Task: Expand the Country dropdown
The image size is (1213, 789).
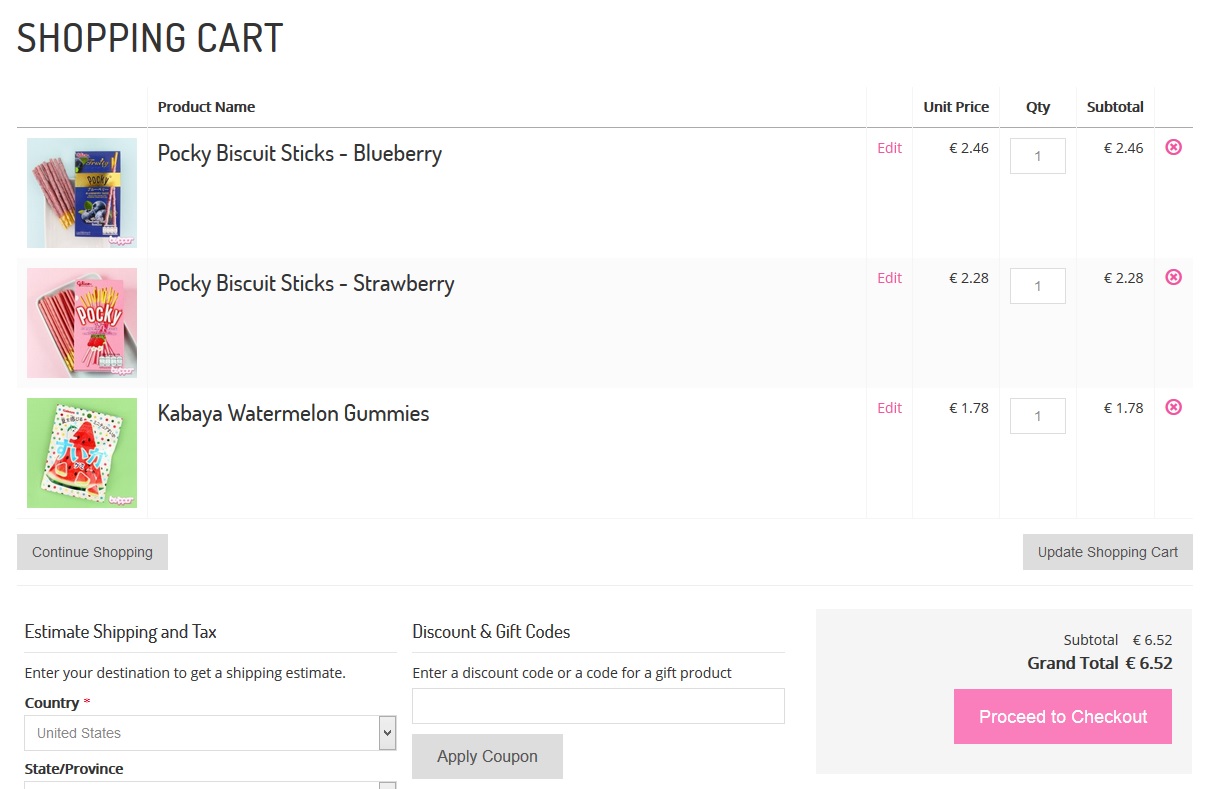Action: [210, 733]
